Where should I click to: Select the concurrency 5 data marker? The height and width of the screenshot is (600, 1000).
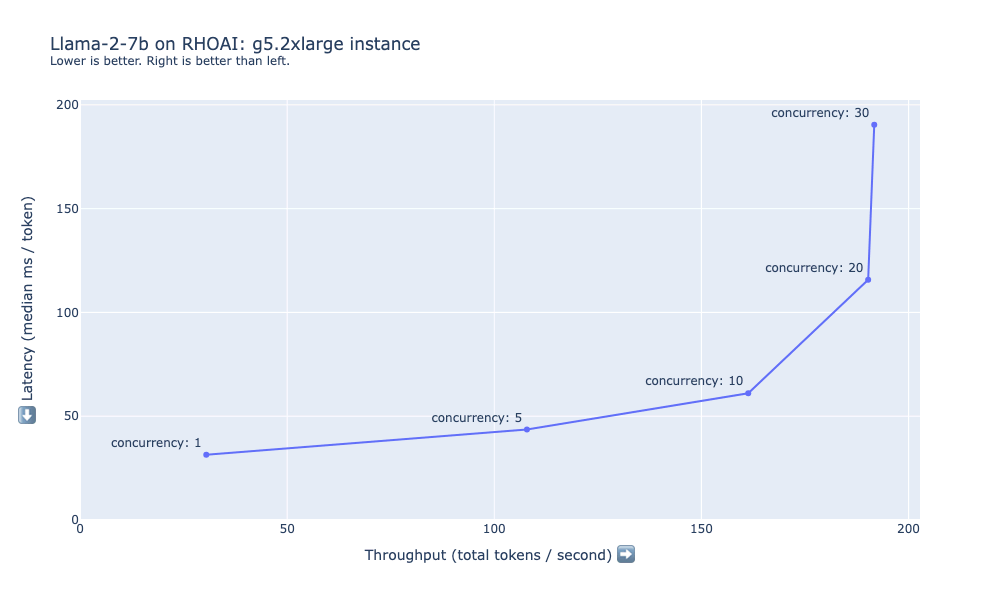[527, 430]
